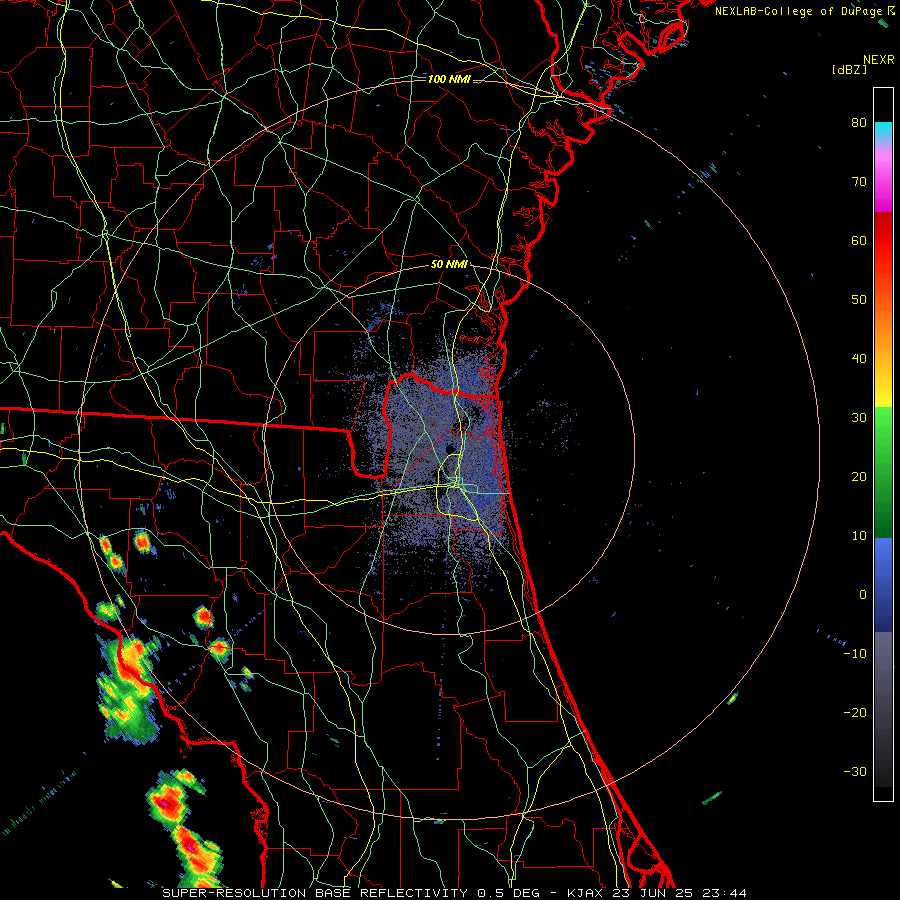Click the NEXR label above the color scale
Screen dimensions: 900x900
coord(878,60)
